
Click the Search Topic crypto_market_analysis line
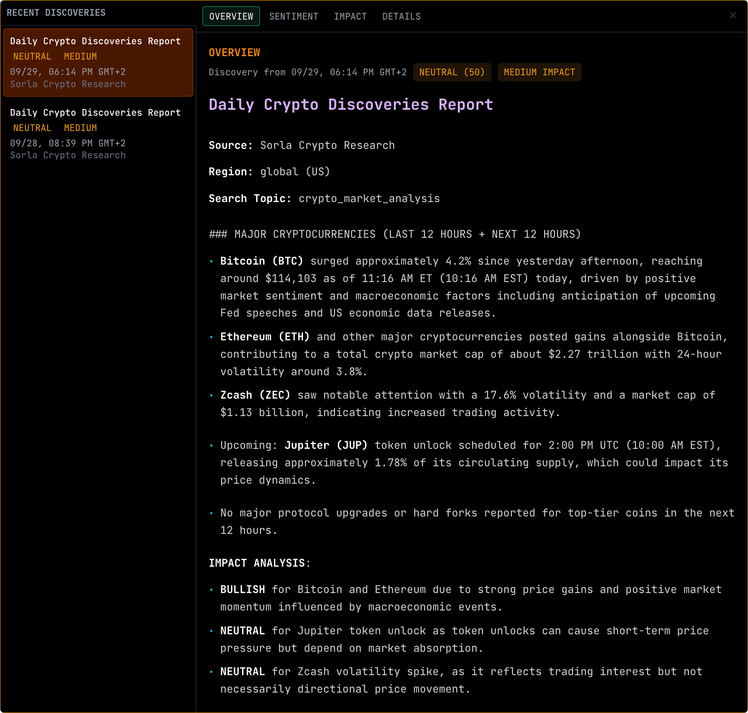(324, 198)
